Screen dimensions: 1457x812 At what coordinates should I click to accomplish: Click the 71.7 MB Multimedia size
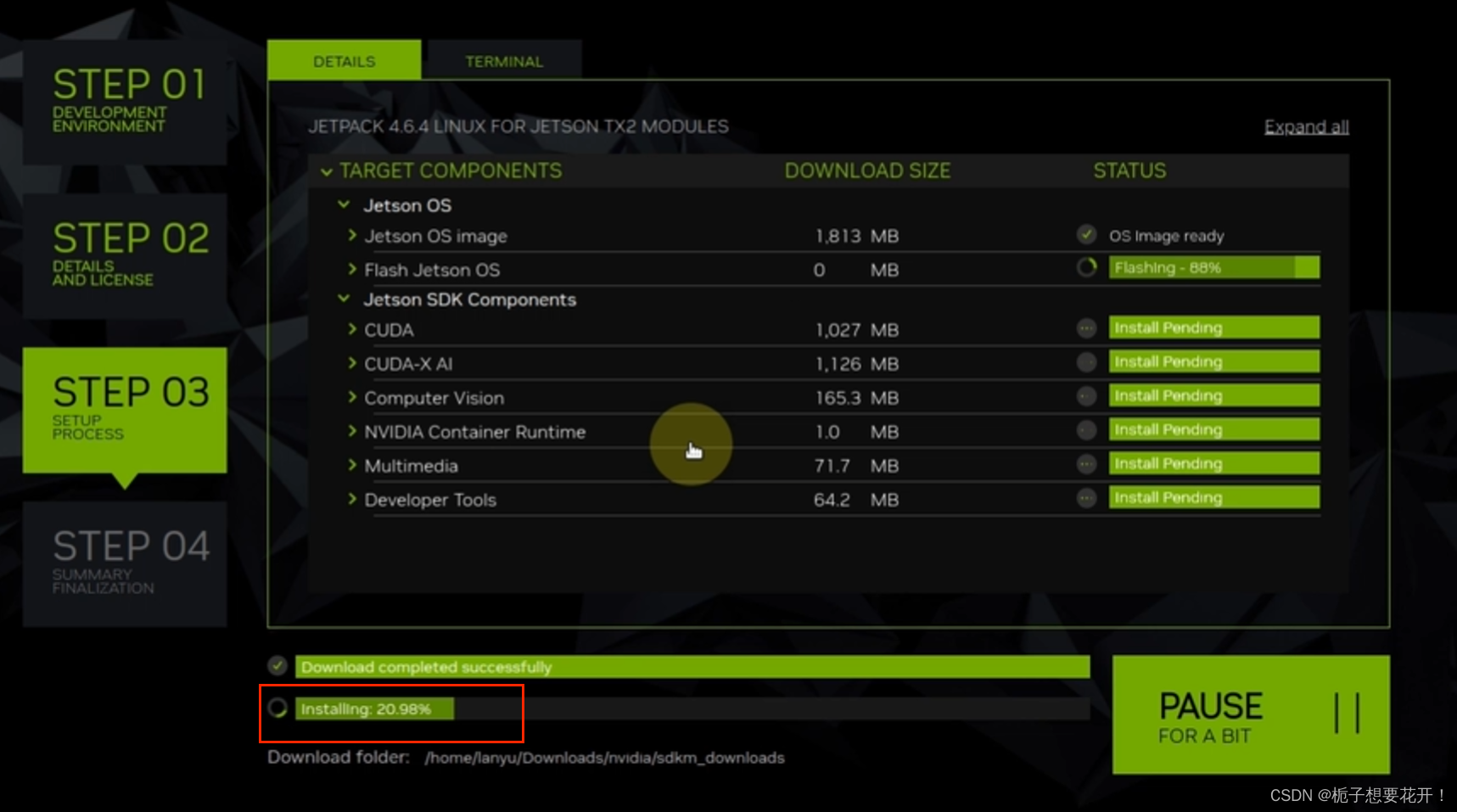pyautogui.click(x=857, y=466)
